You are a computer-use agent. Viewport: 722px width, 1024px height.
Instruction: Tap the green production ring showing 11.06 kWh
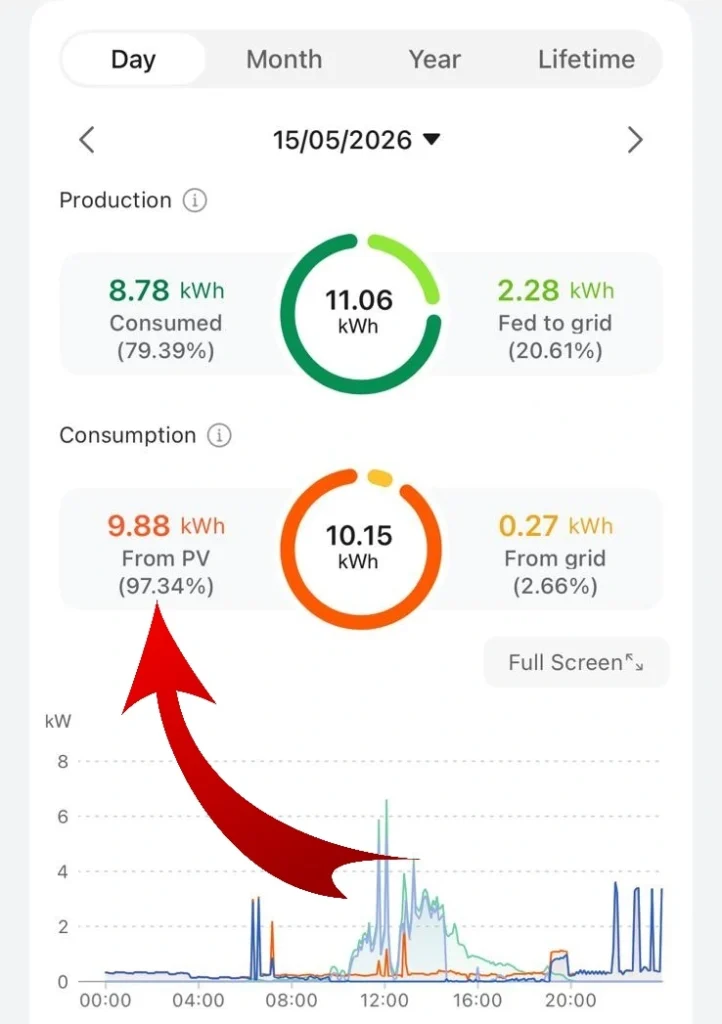click(x=360, y=313)
